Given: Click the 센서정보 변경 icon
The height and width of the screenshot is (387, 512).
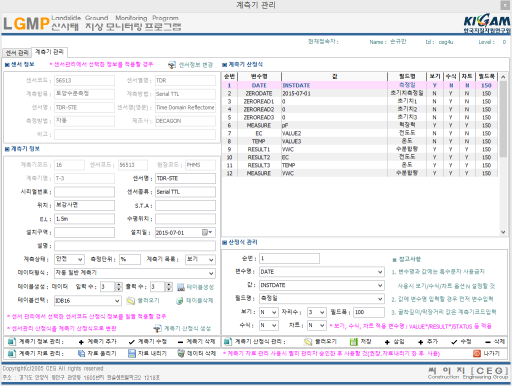Looking at the screenshot, I should (x=172, y=65).
